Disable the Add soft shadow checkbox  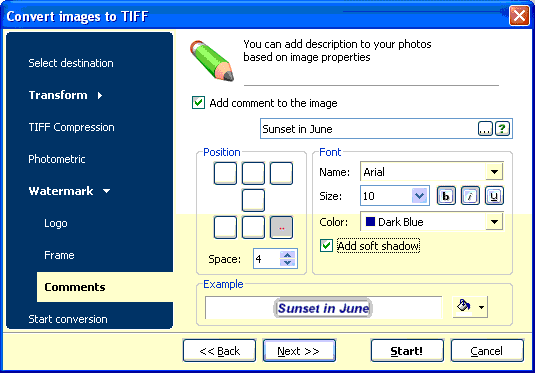click(326, 246)
